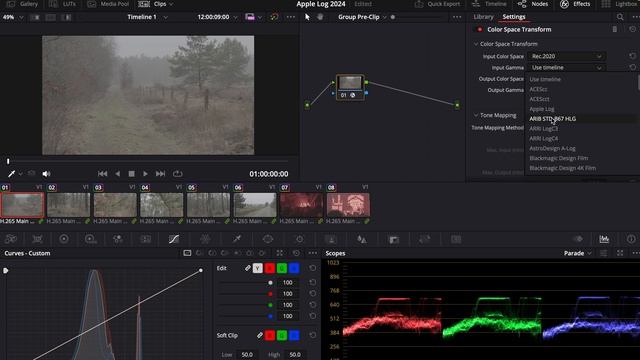Select node 01 in the node graph
The image size is (640, 360).
tap(350, 87)
